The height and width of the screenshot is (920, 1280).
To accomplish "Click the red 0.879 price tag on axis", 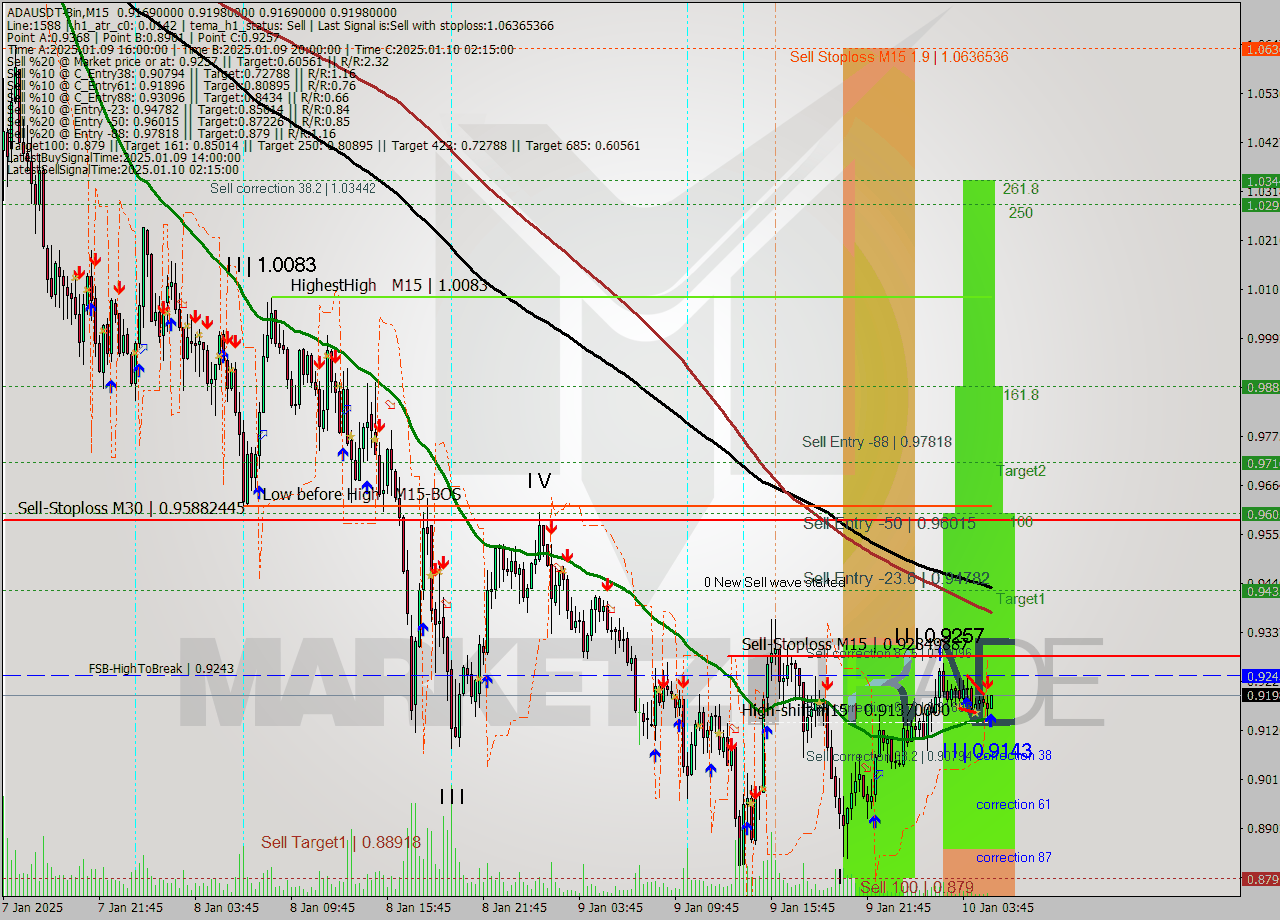I will pyautogui.click(x=1260, y=879).
